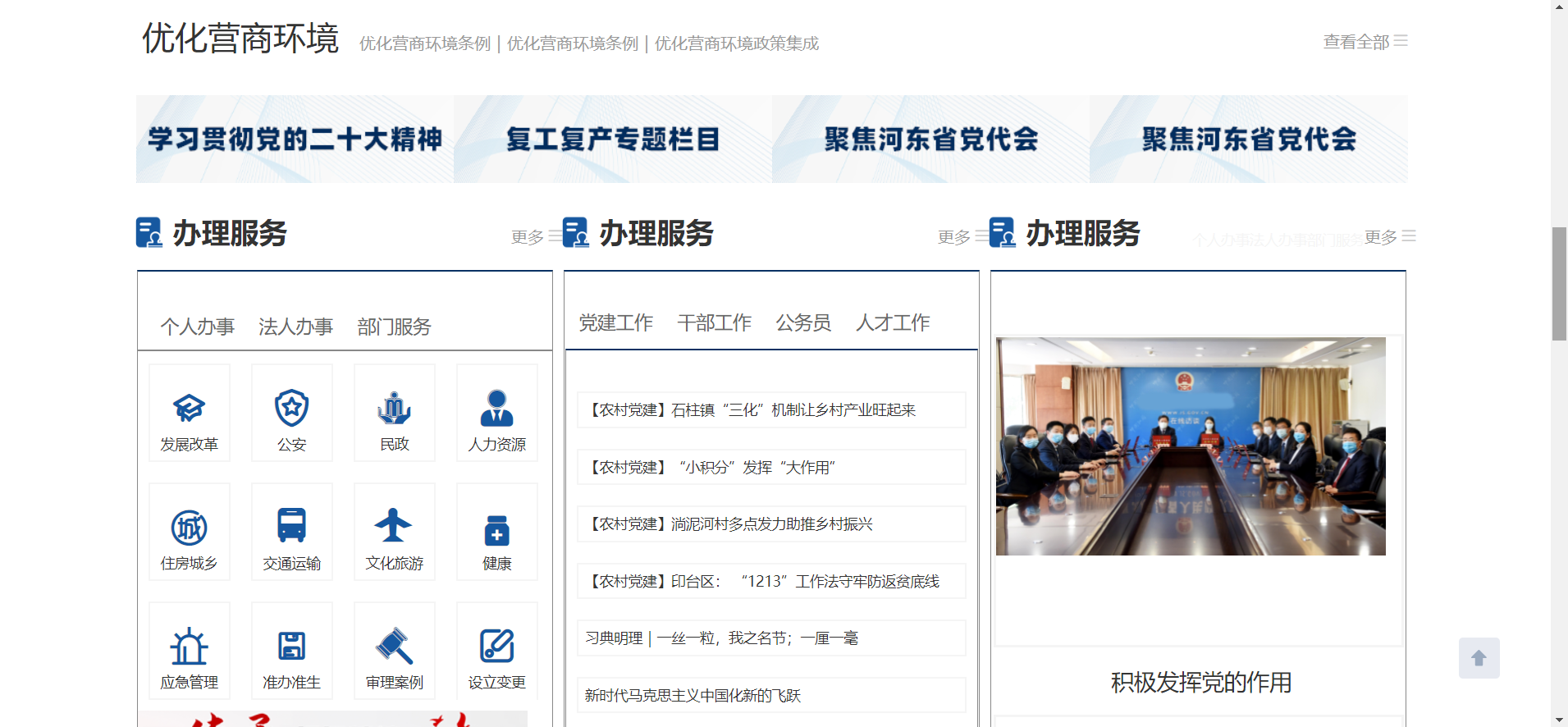This screenshot has width=1568, height=727.
Task: Open article 淌泥河村多点发力助推乡村振兴
Action: [x=771, y=524]
